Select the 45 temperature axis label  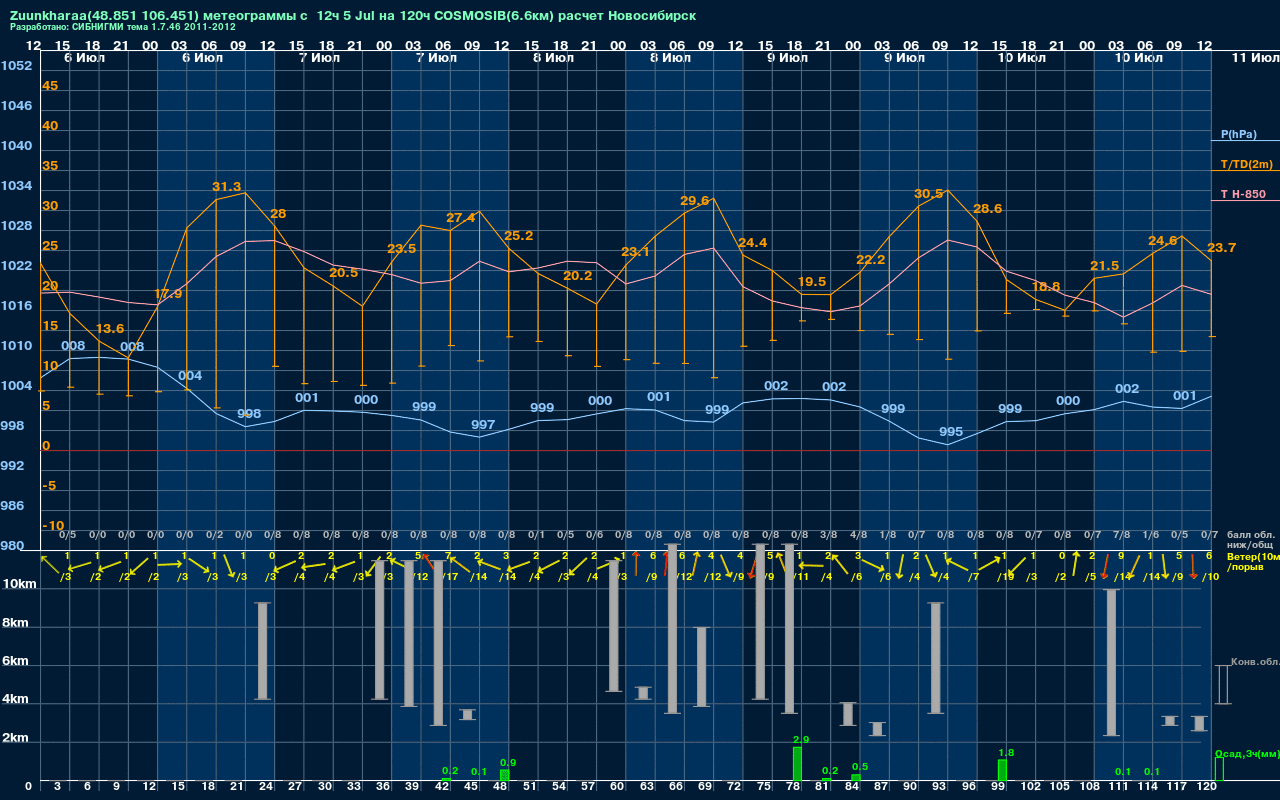click(50, 86)
